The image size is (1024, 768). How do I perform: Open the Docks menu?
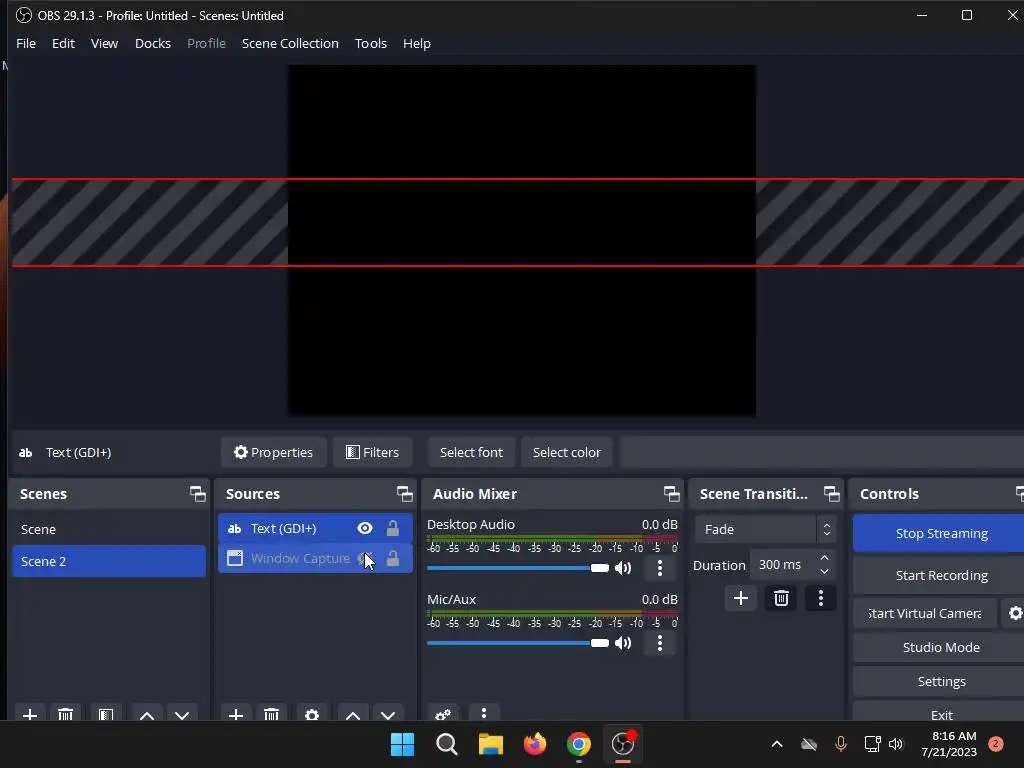[x=153, y=43]
